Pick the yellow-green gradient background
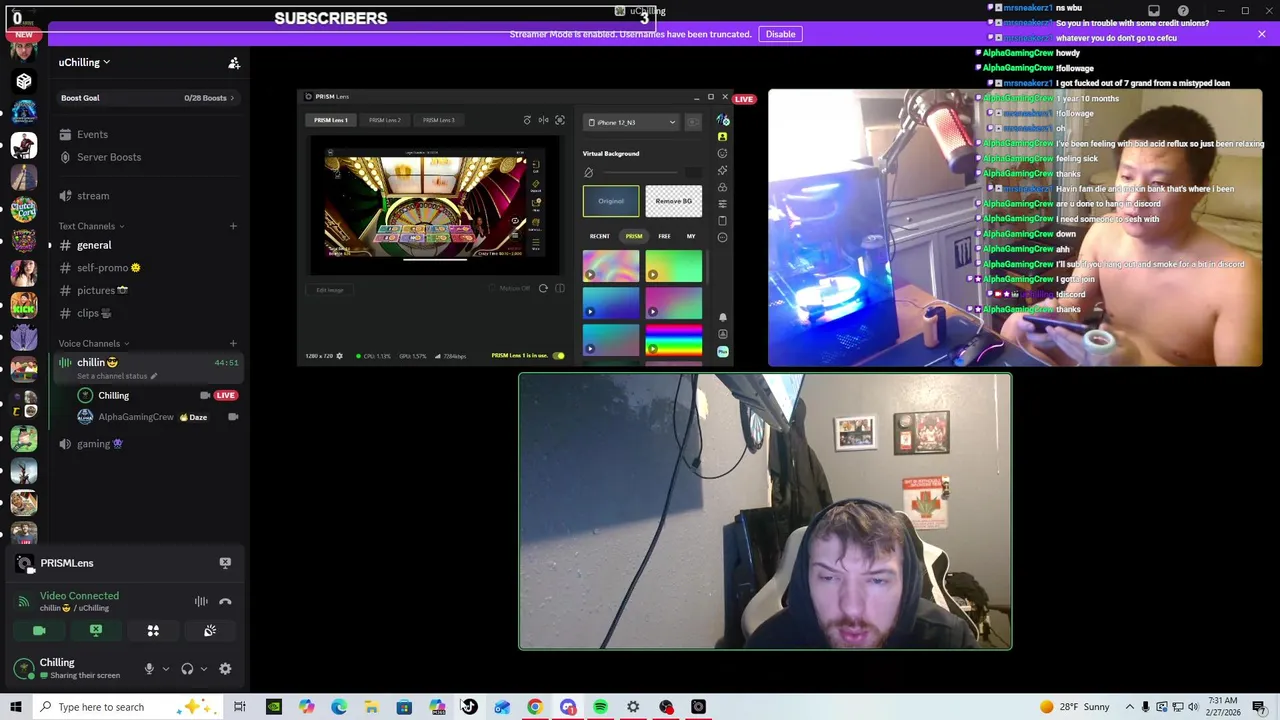 673,266
